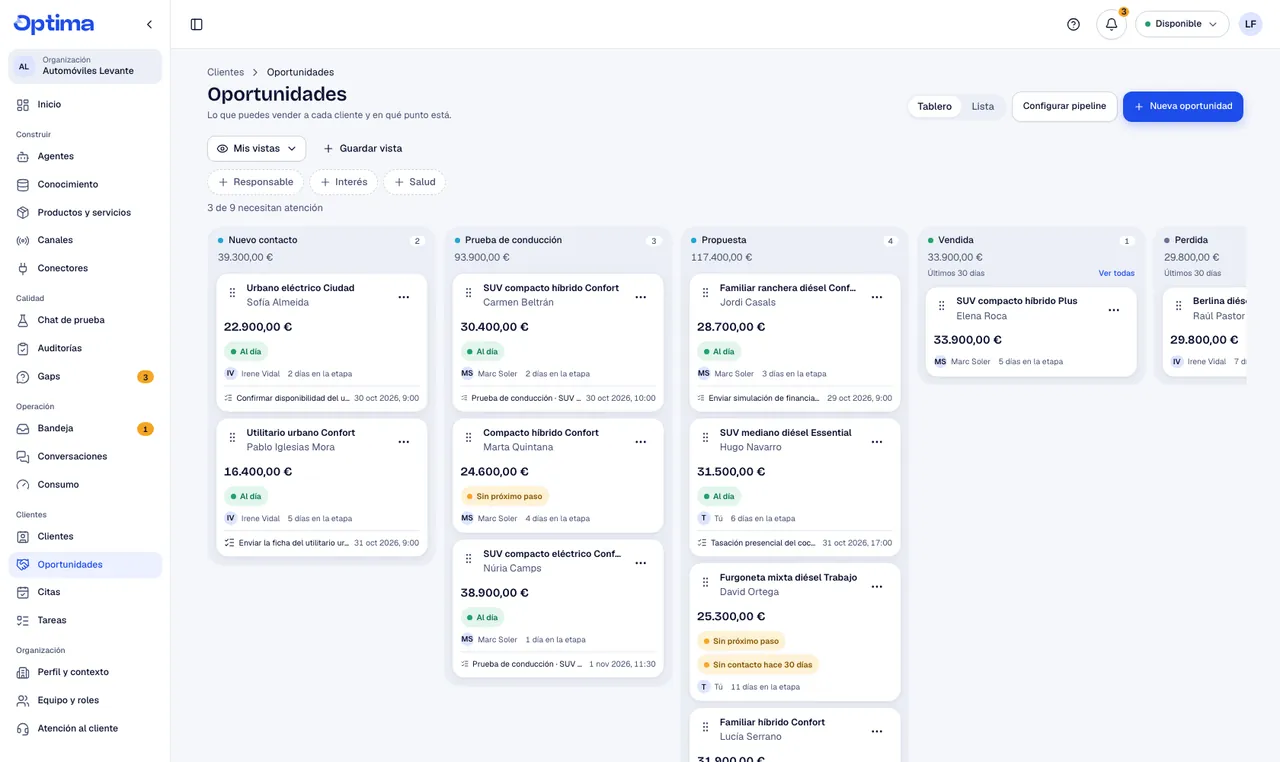
Task: Expand the Mis vistas dropdown
Action: pyautogui.click(x=257, y=148)
